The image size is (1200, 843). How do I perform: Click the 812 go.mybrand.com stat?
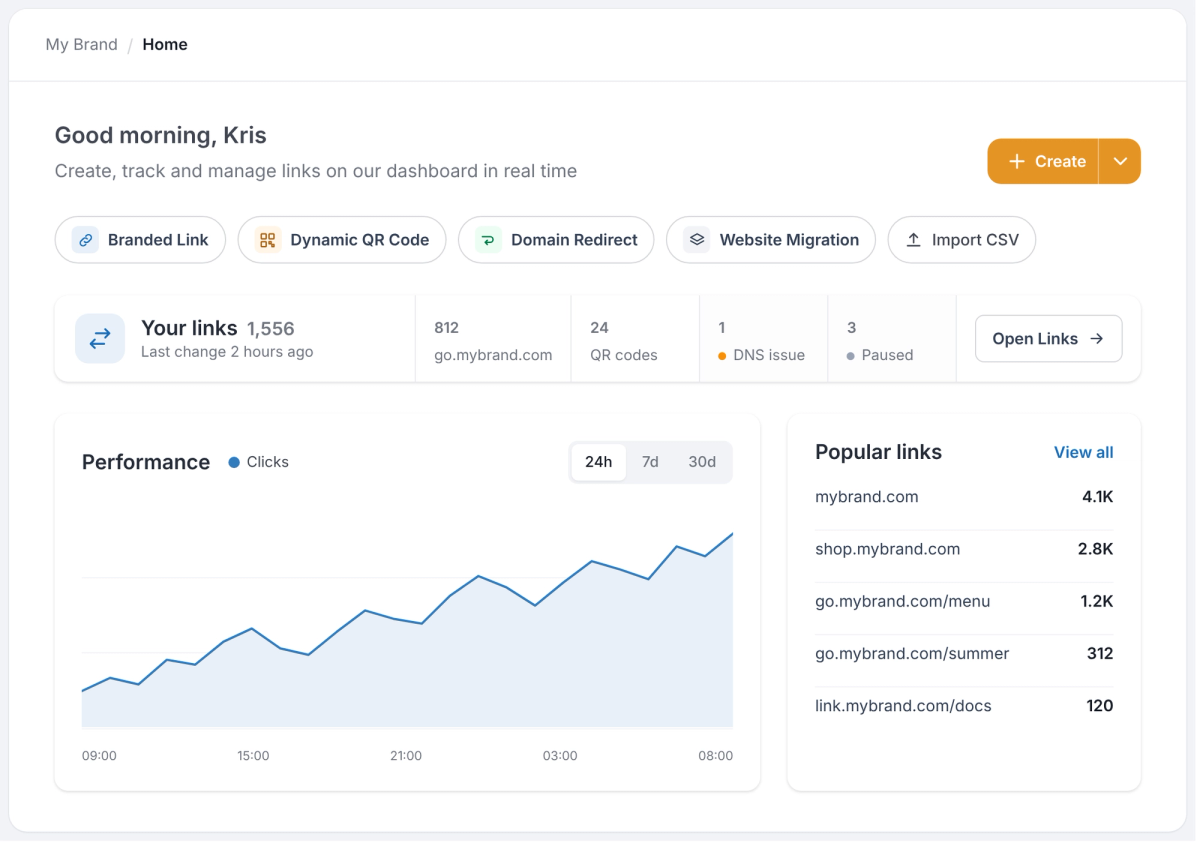click(x=493, y=339)
